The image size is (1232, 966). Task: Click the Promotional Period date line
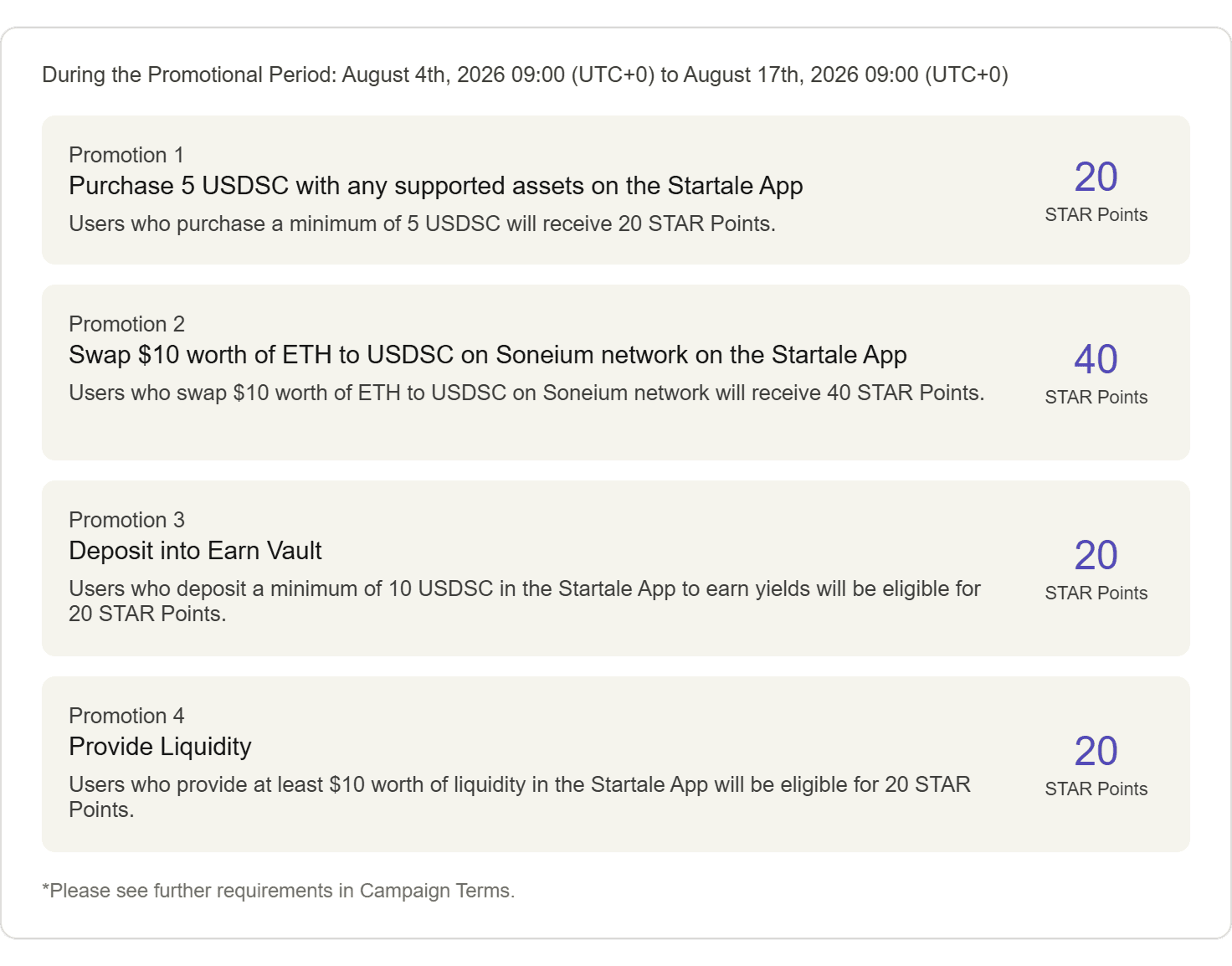tap(525, 75)
